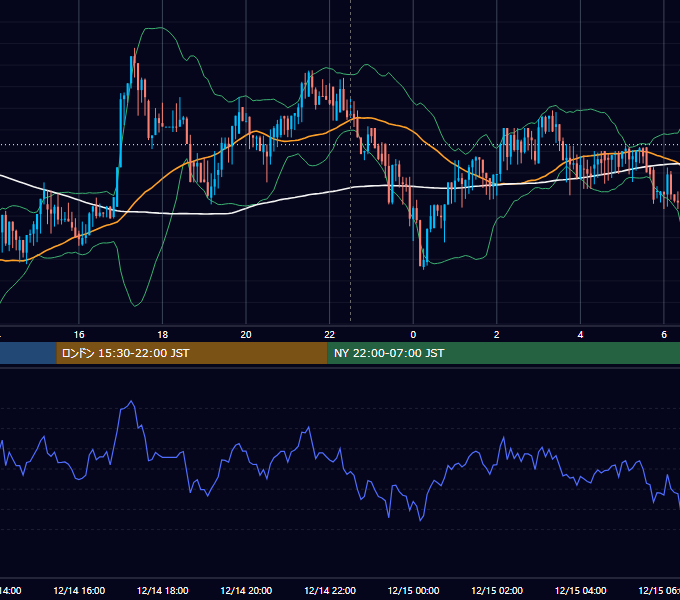680x600 pixels.
Task: Click the 12/14 16:00 time label
Action: (79, 590)
